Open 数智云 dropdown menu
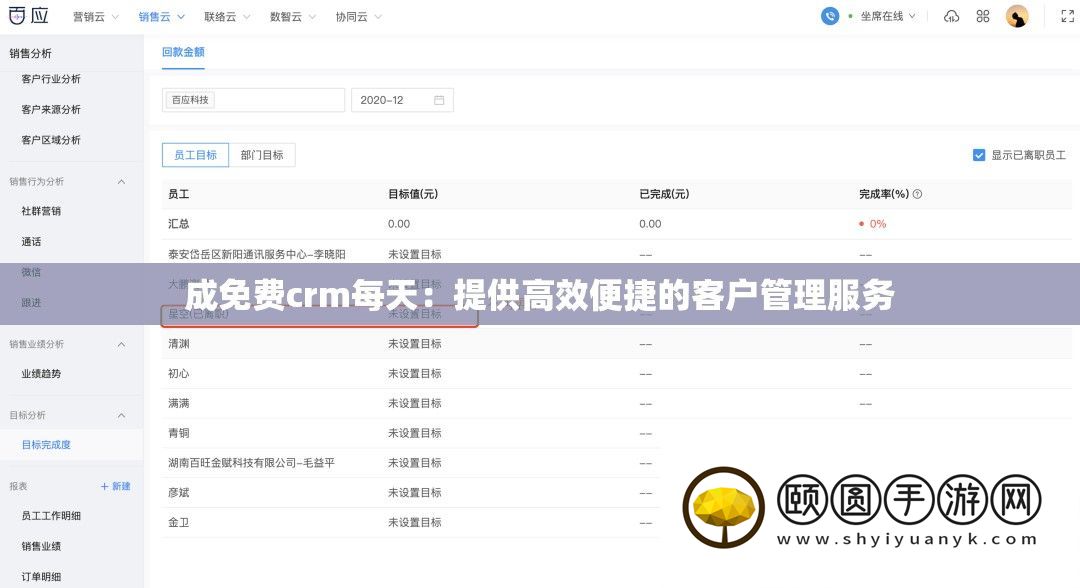This screenshot has width=1080, height=588. tap(293, 17)
